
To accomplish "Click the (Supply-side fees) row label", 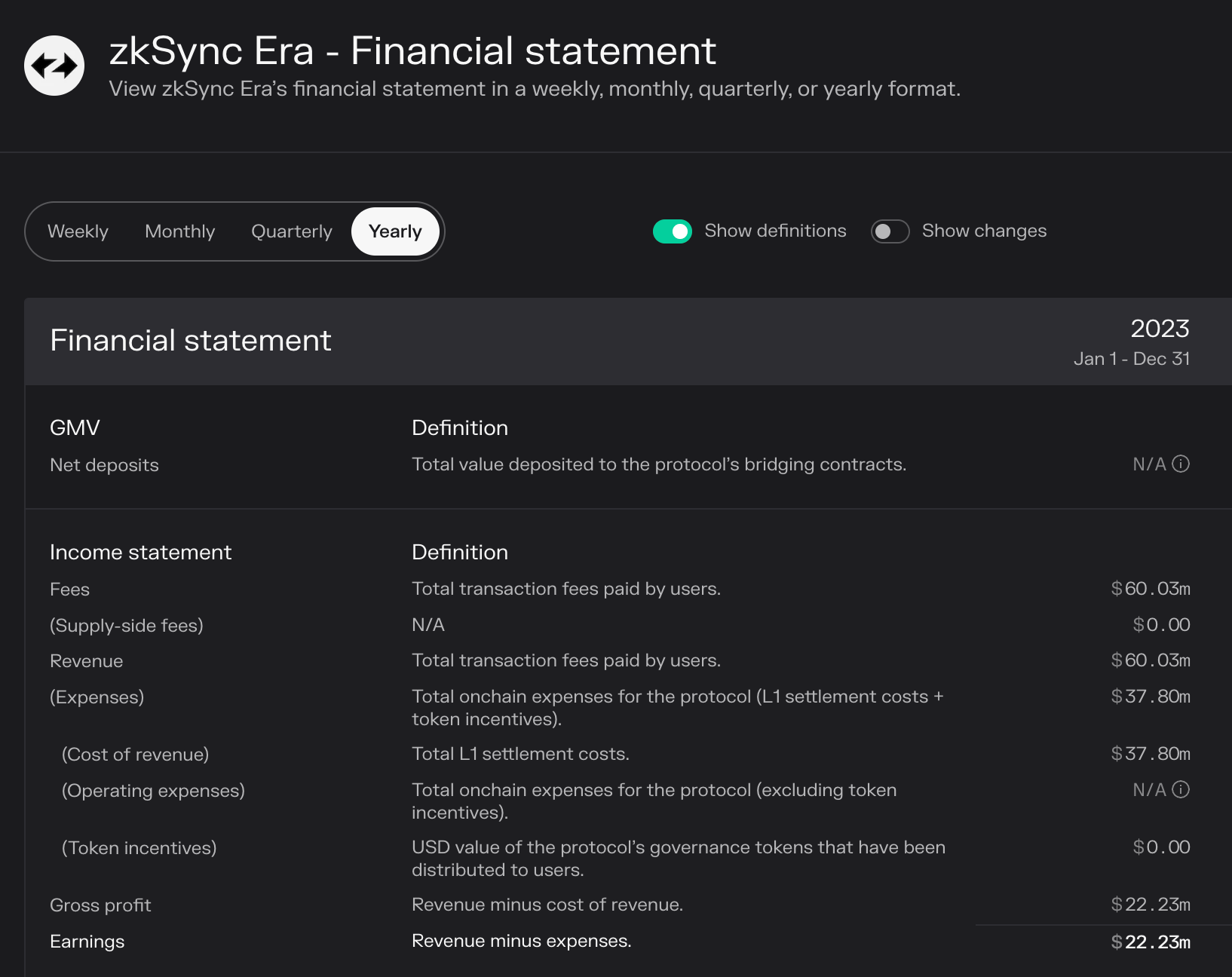I will [x=127, y=626].
